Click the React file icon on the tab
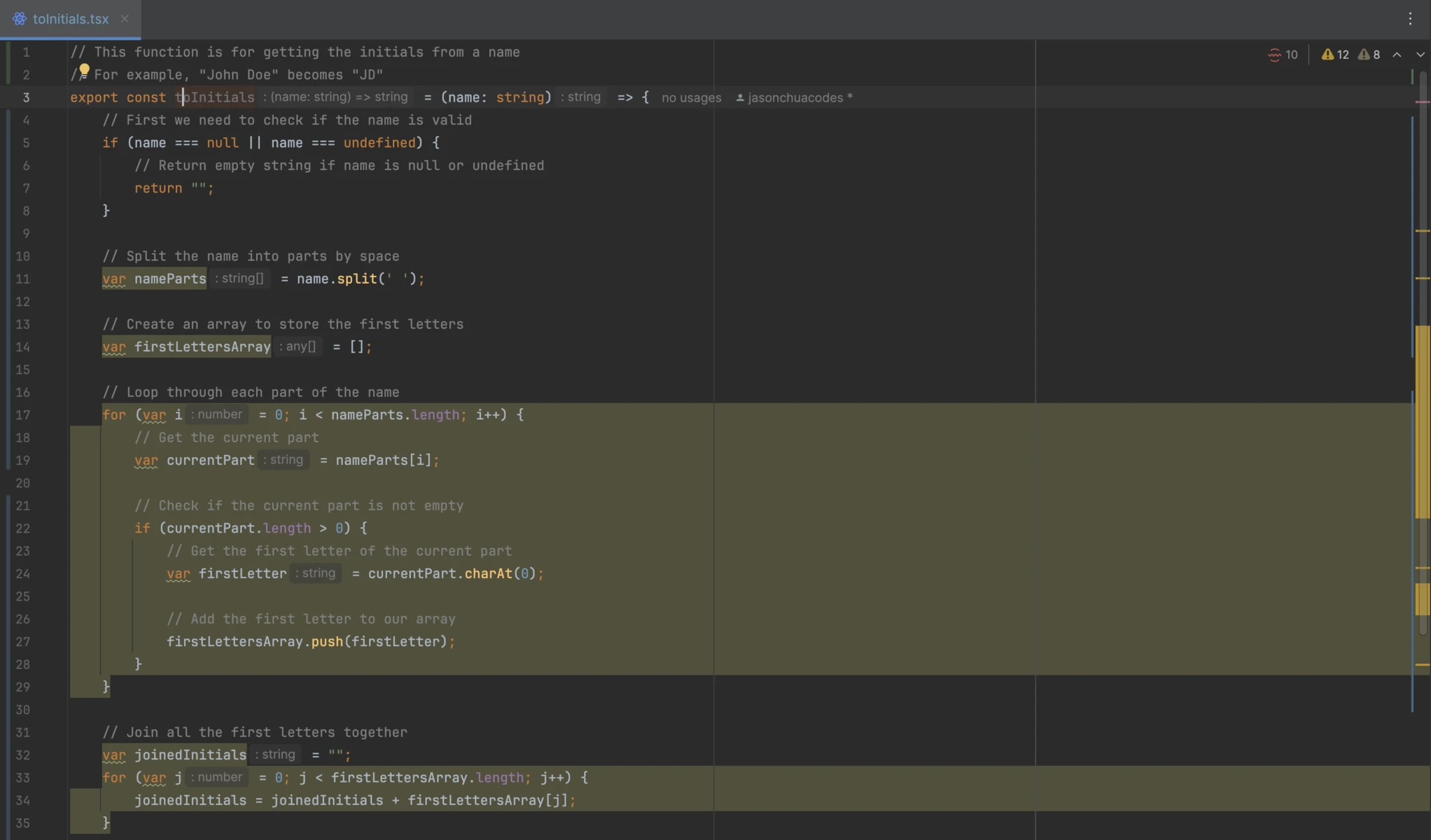The width and height of the screenshot is (1431, 840). (20, 19)
